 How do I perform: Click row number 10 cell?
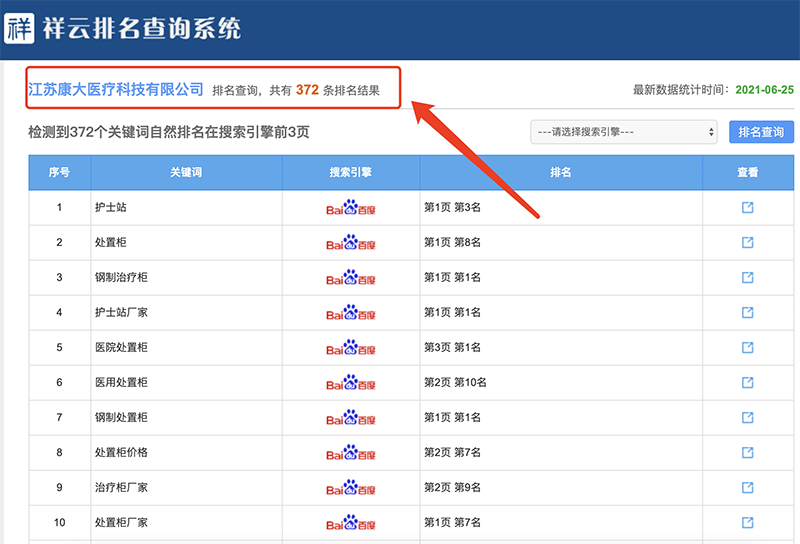click(x=60, y=523)
